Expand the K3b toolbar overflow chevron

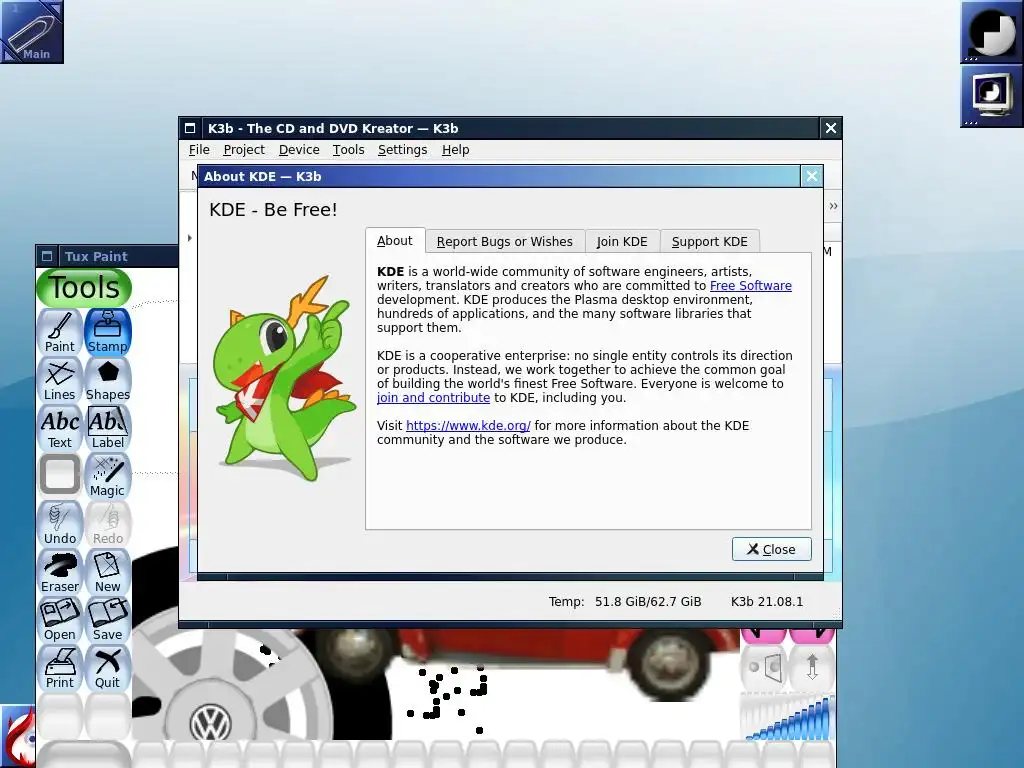833,206
